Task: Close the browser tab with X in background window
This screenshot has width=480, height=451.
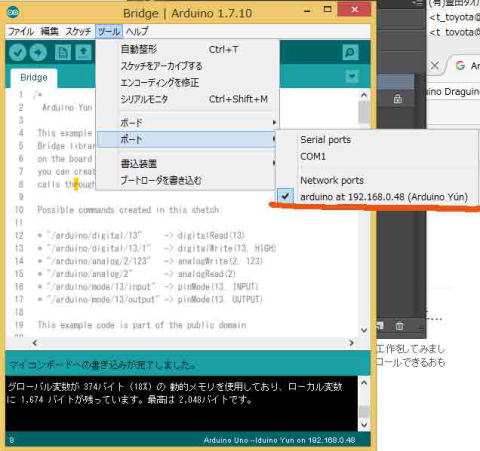Action: coord(435,66)
